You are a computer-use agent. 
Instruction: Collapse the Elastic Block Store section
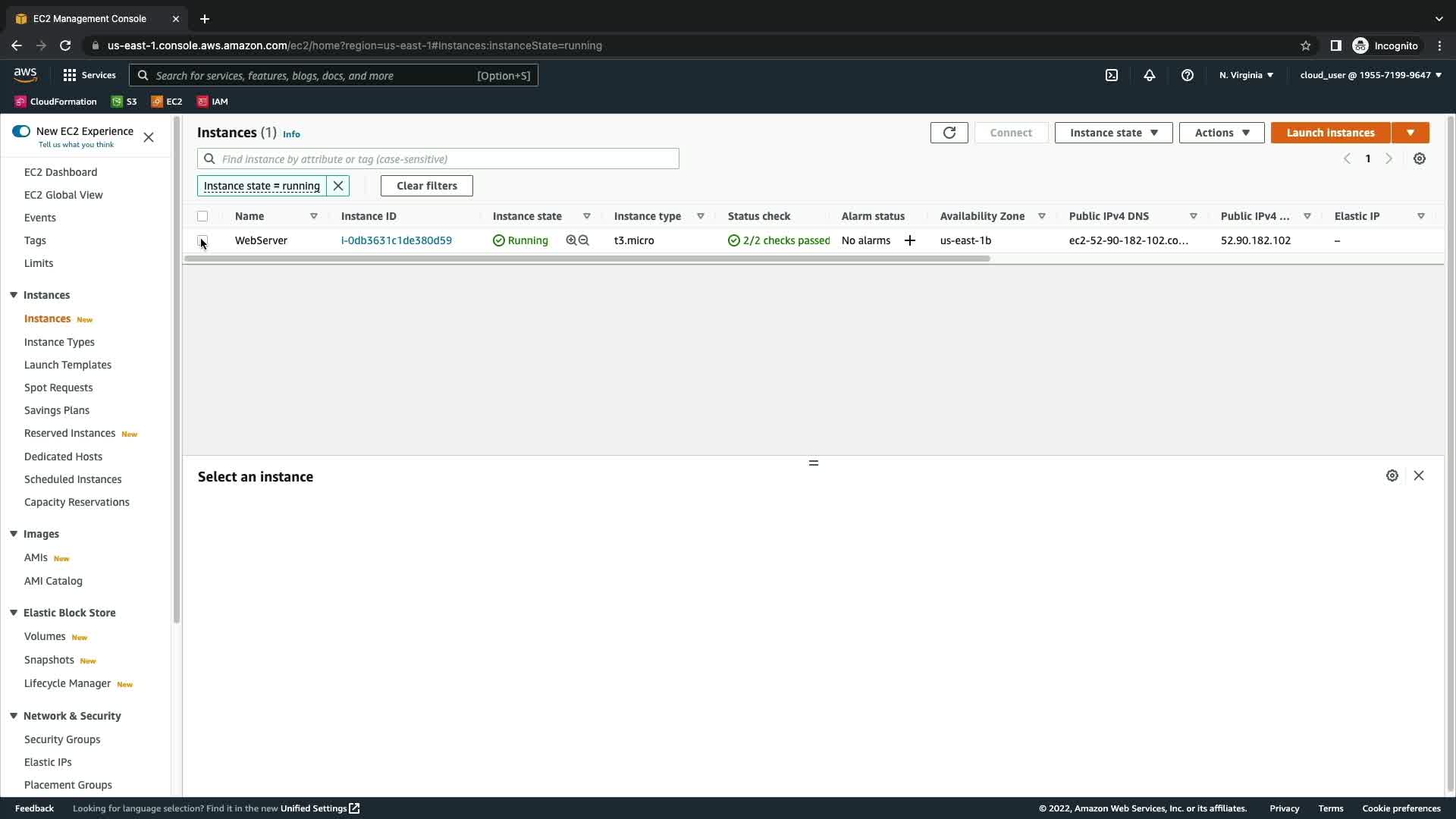[14, 613]
